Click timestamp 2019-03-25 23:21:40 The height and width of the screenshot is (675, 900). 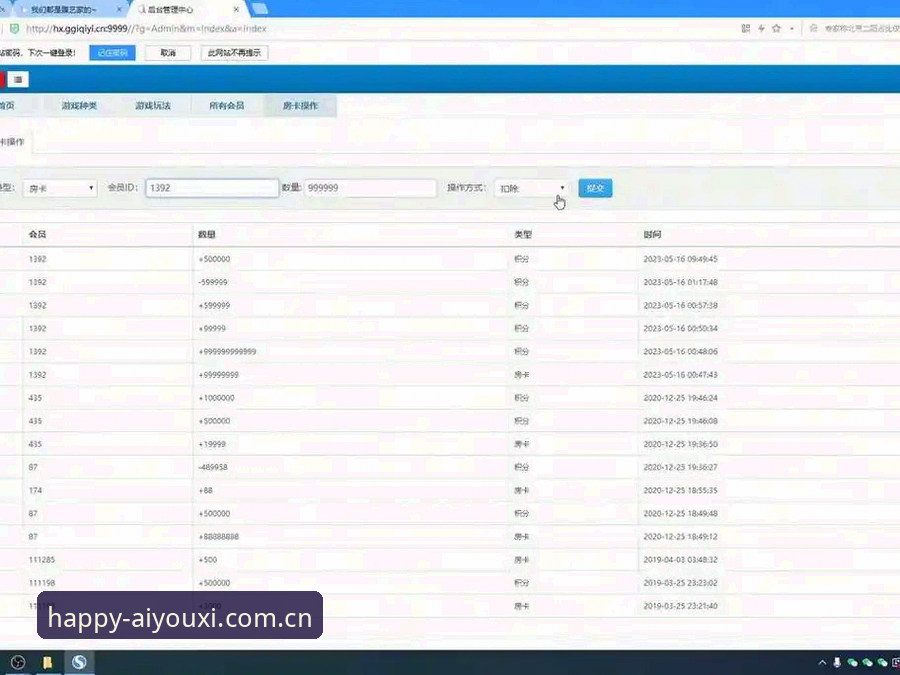680,606
